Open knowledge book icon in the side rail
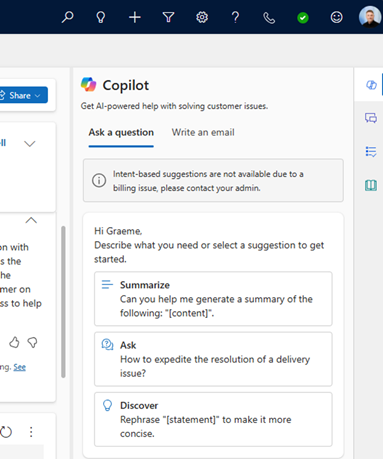Viewport: 383px width, 459px height. (371, 185)
